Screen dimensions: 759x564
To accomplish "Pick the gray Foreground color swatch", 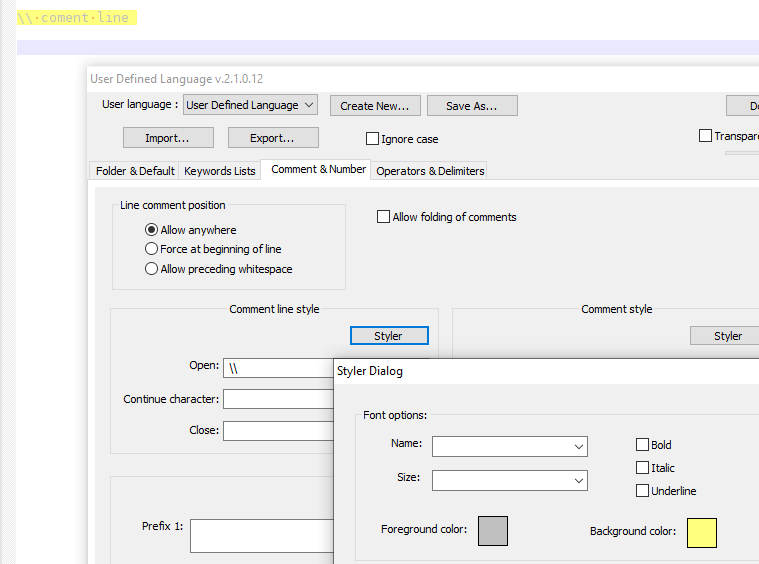I will [x=493, y=531].
